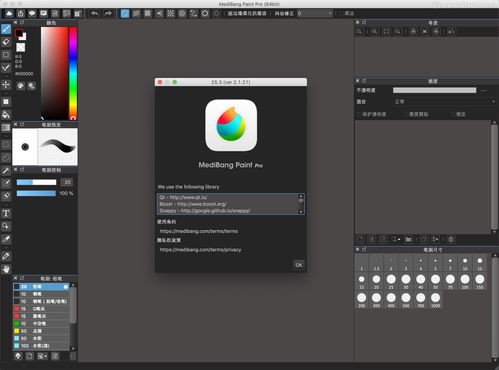Close the color panel with X

click(x=15, y=22)
